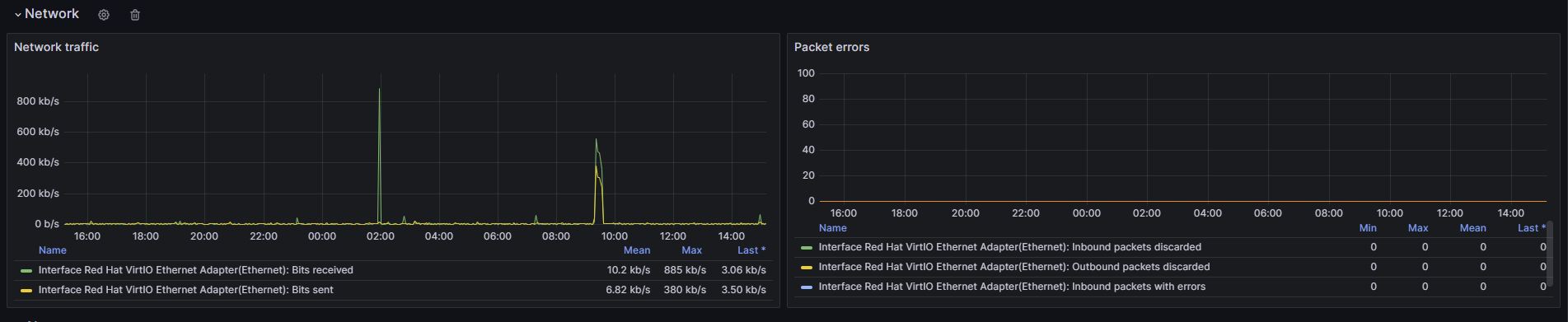Toggle Outbound packets discarded series label
The height and width of the screenshot is (322, 1568).
[1013, 267]
